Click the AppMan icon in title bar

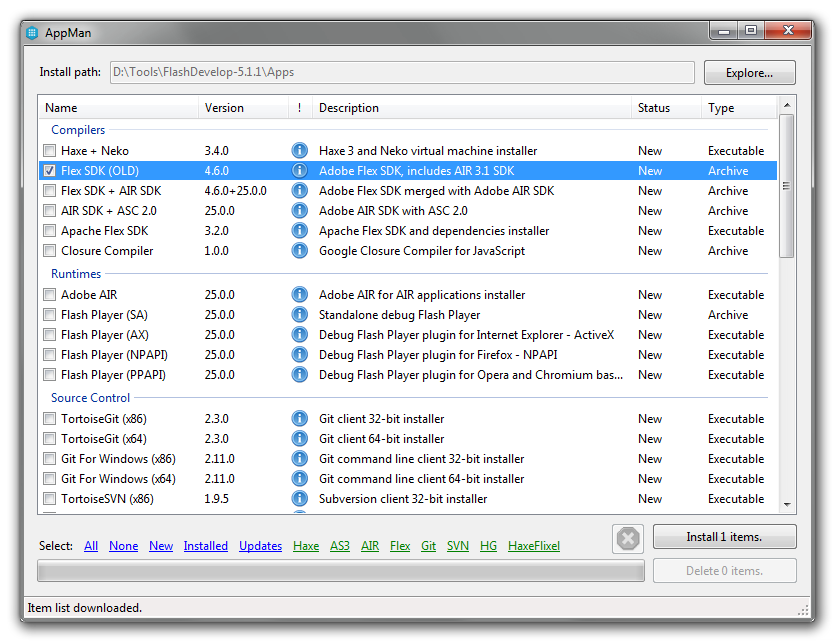coord(32,32)
